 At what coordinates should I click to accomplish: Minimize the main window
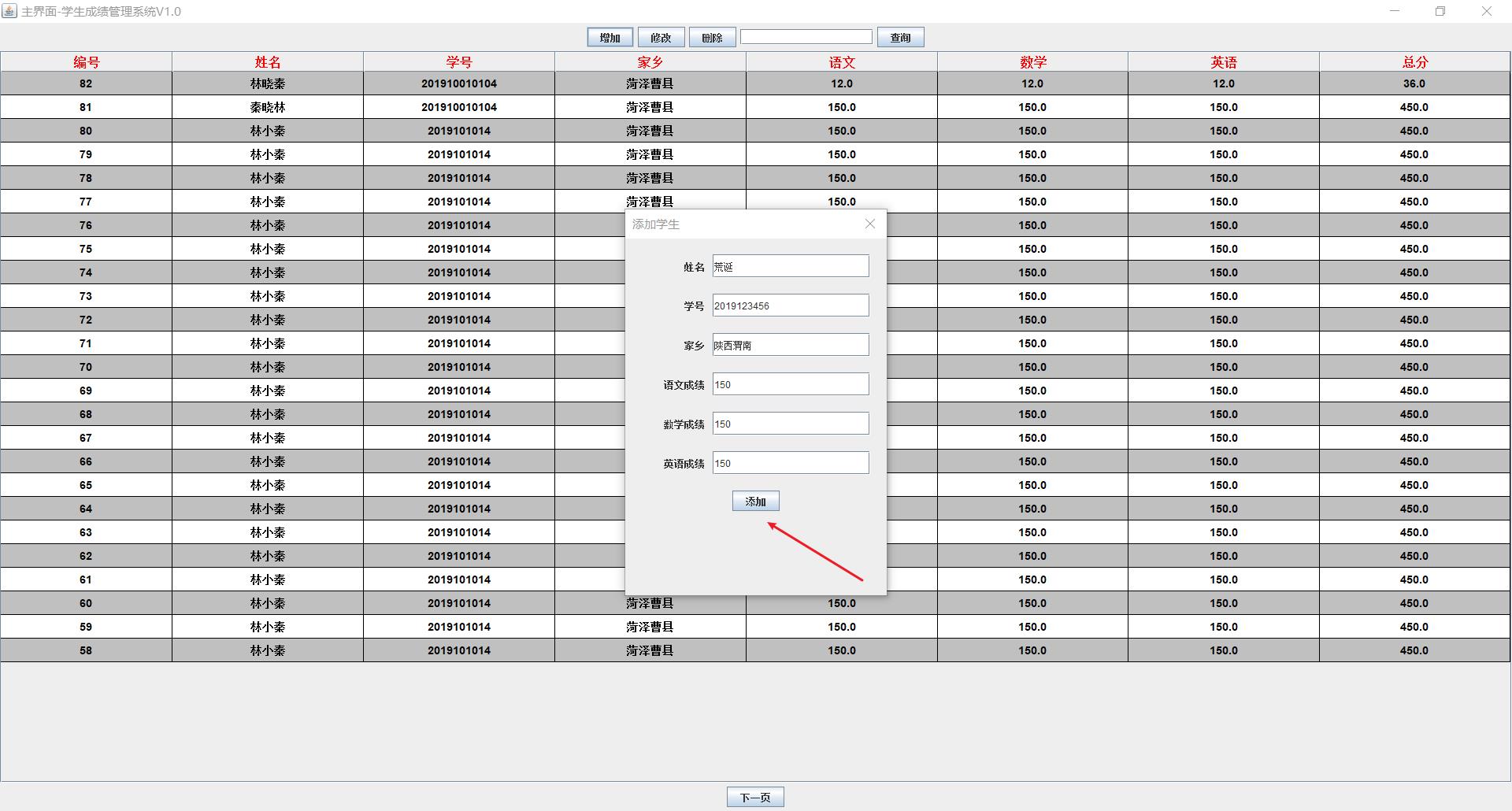[1395, 11]
